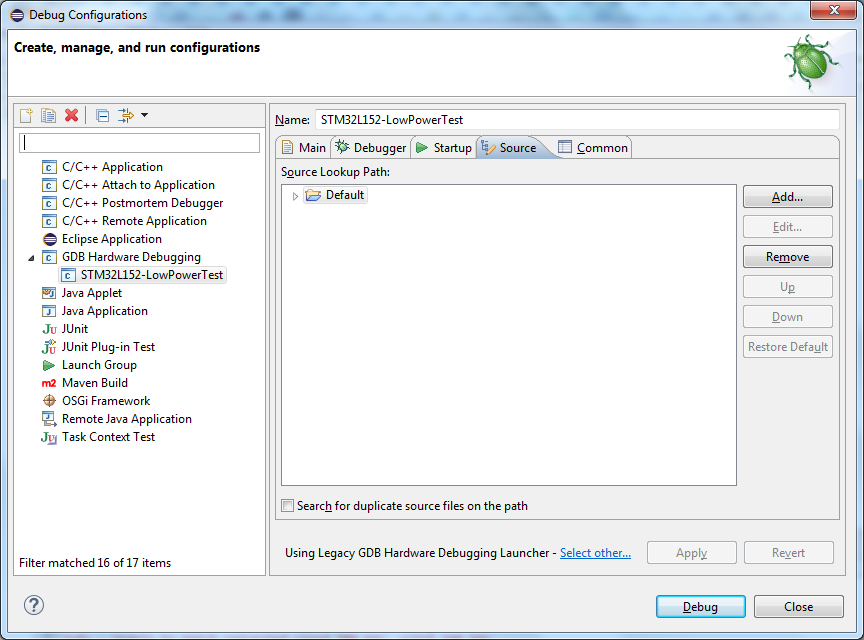Click the Duplicate launch configuration icon
This screenshot has height=640, width=864.
(48, 115)
